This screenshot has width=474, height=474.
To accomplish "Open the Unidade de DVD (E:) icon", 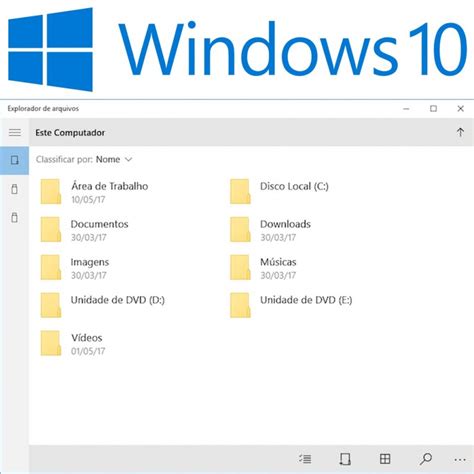I will pyautogui.click(x=240, y=305).
